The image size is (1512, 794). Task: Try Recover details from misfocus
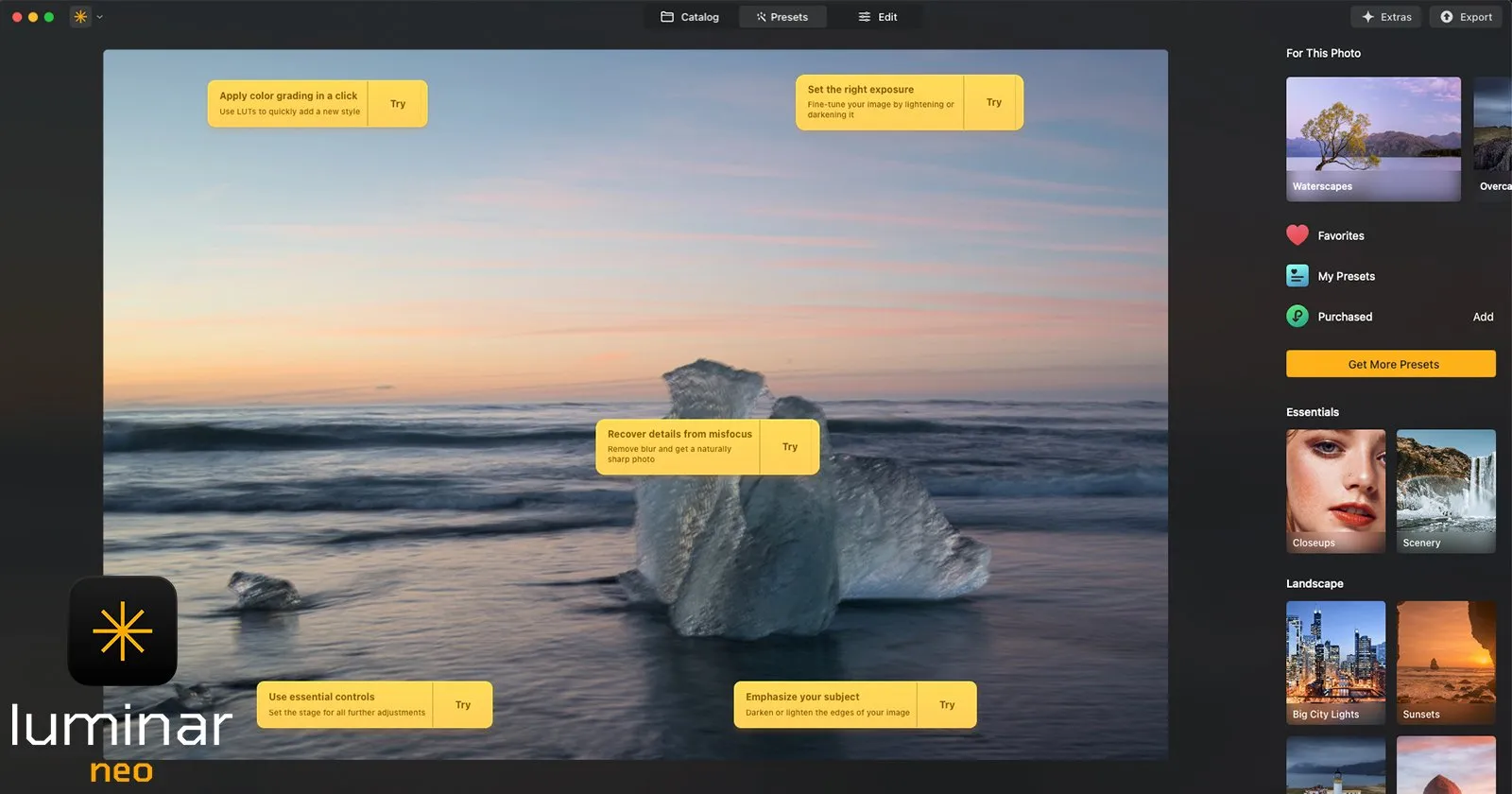pos(790,447)
